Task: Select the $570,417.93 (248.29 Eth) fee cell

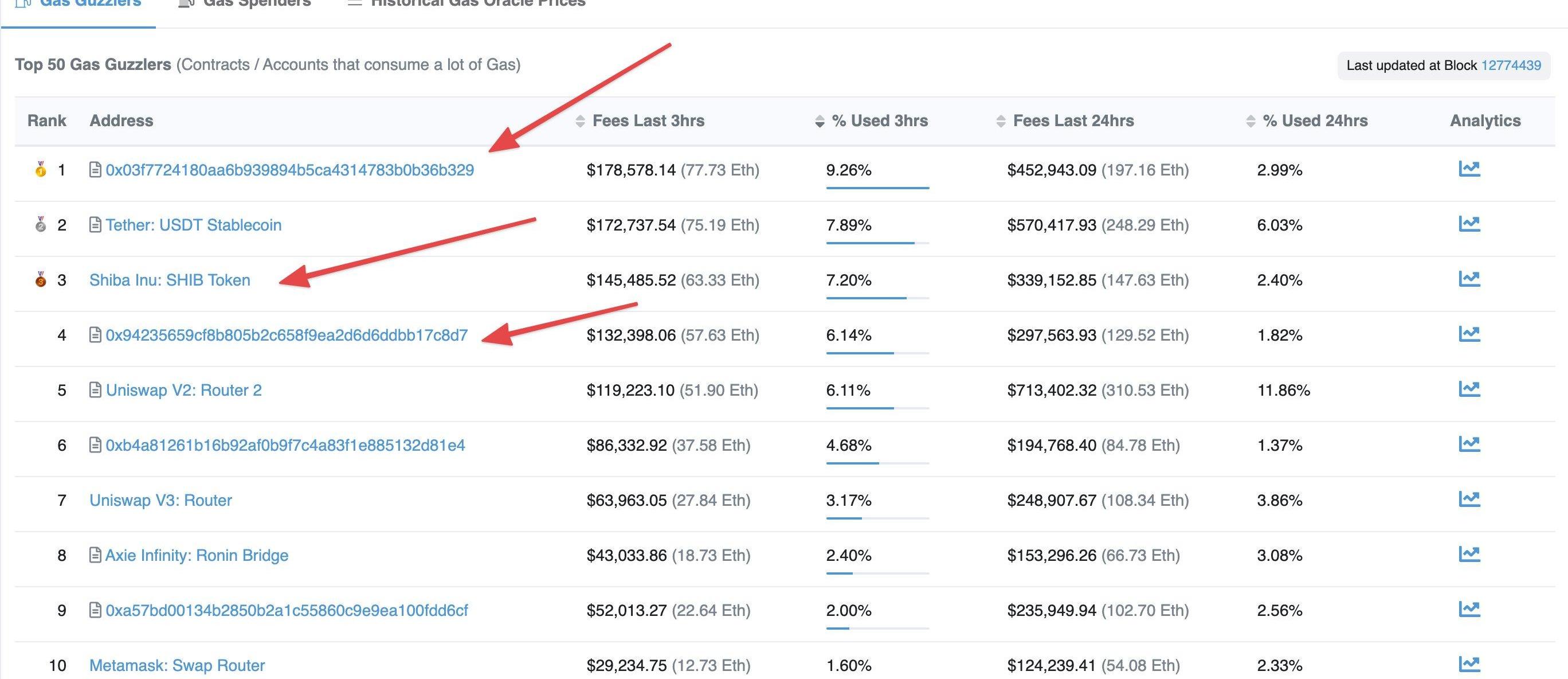Action: pyautogui.click(x=1098, y=225)
